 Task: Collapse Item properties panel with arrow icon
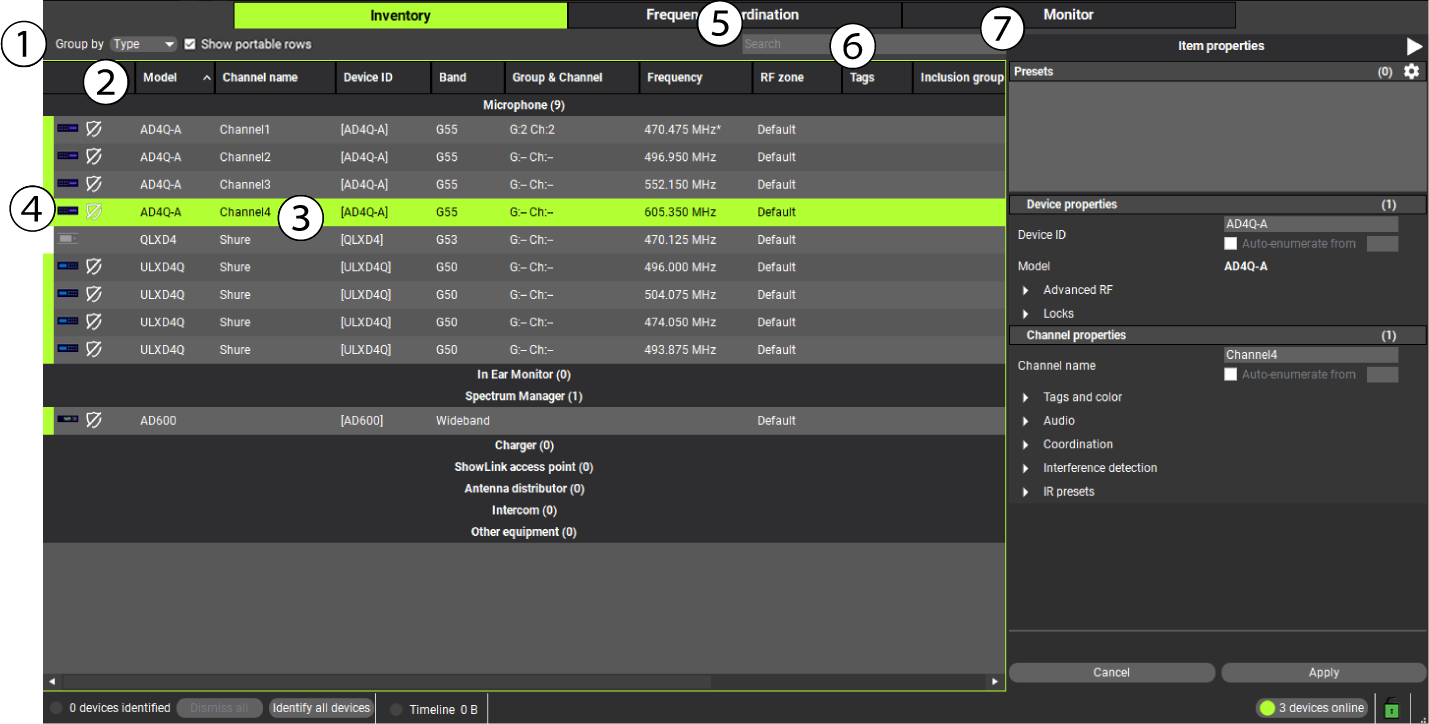[x=1414, y=46]
